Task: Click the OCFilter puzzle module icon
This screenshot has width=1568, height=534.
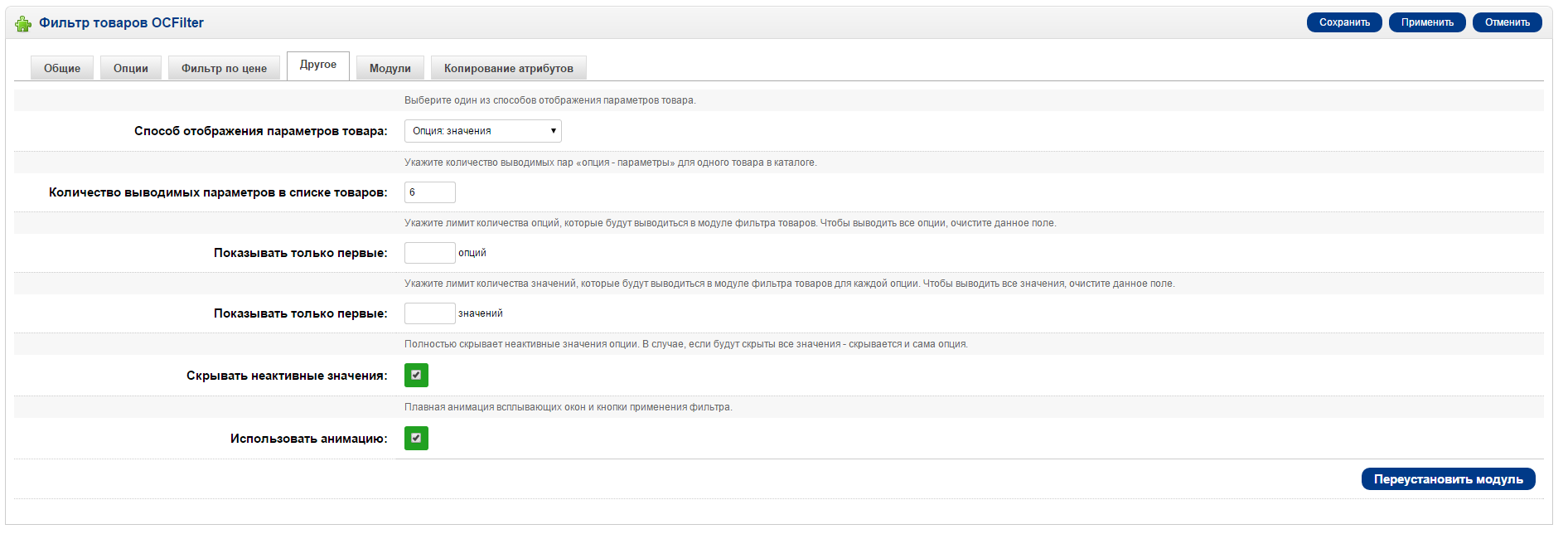Action: coord(22,24)
